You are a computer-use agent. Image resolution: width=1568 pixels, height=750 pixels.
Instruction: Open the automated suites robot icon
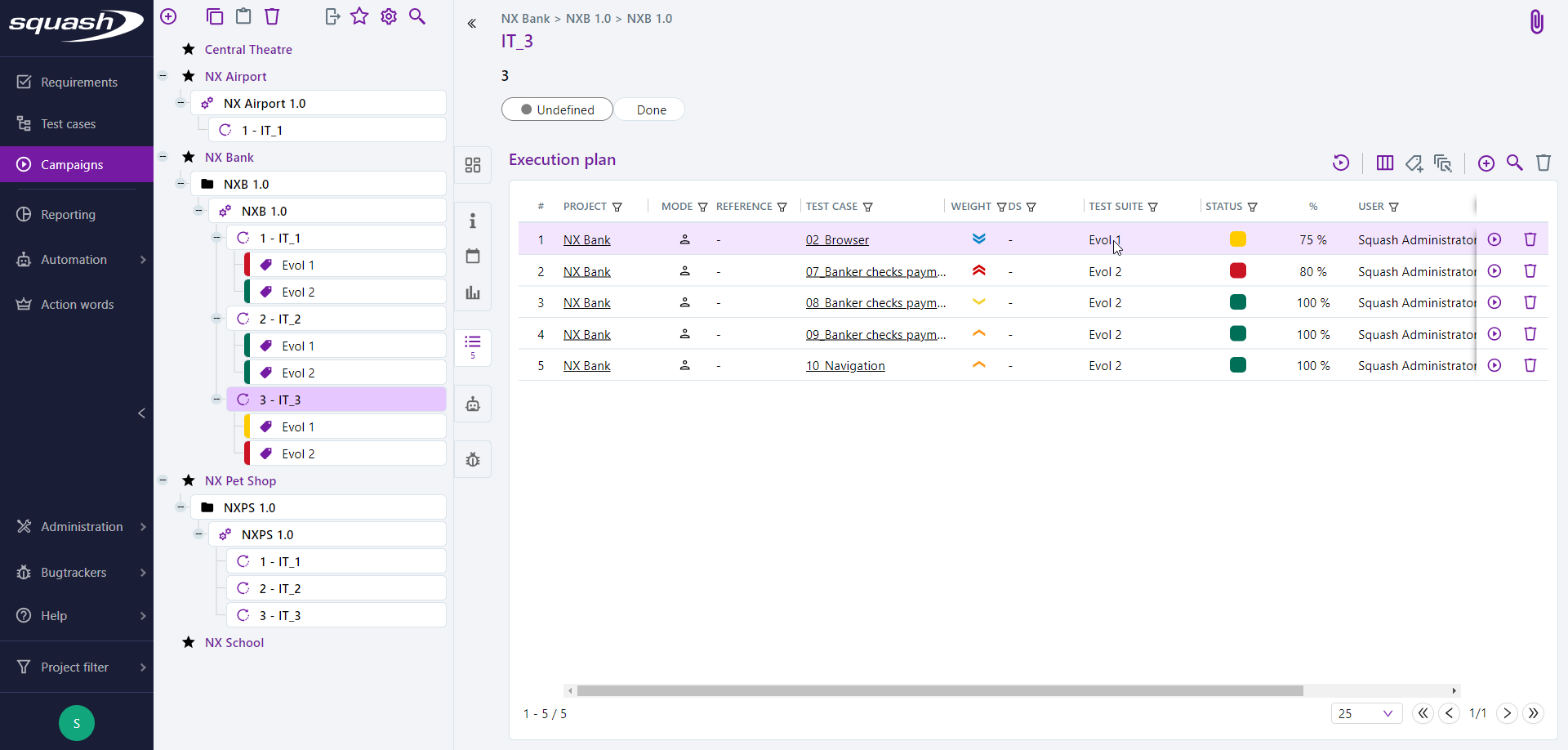click(x=473, y=404)
